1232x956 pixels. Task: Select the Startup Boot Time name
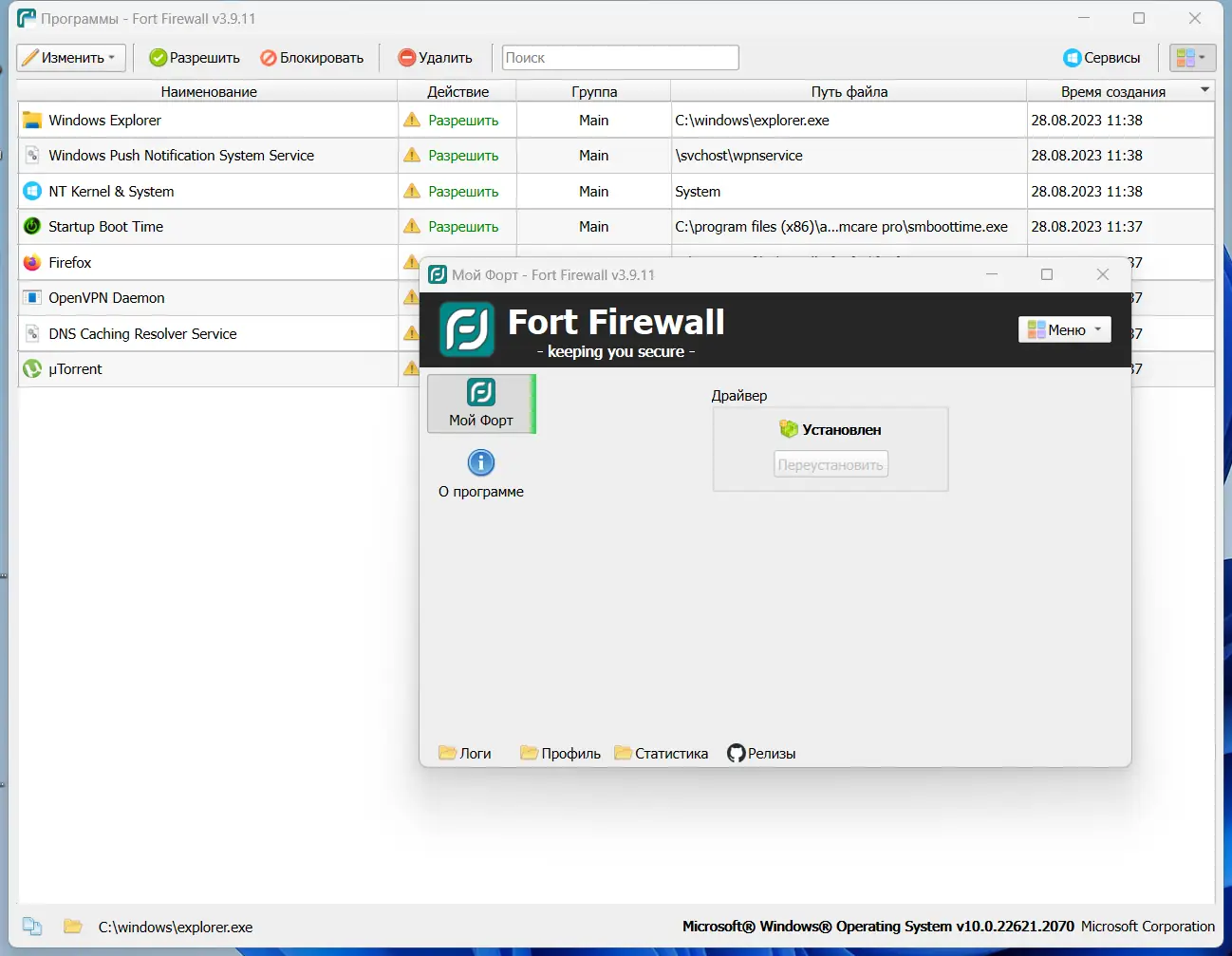[105, 227]
